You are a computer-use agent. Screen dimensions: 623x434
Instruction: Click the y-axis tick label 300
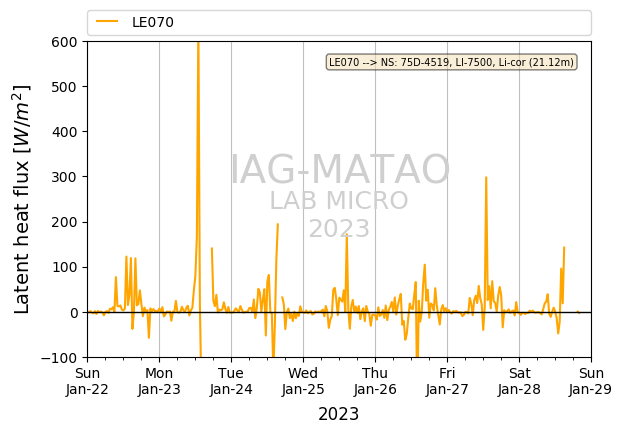[64, 177]
